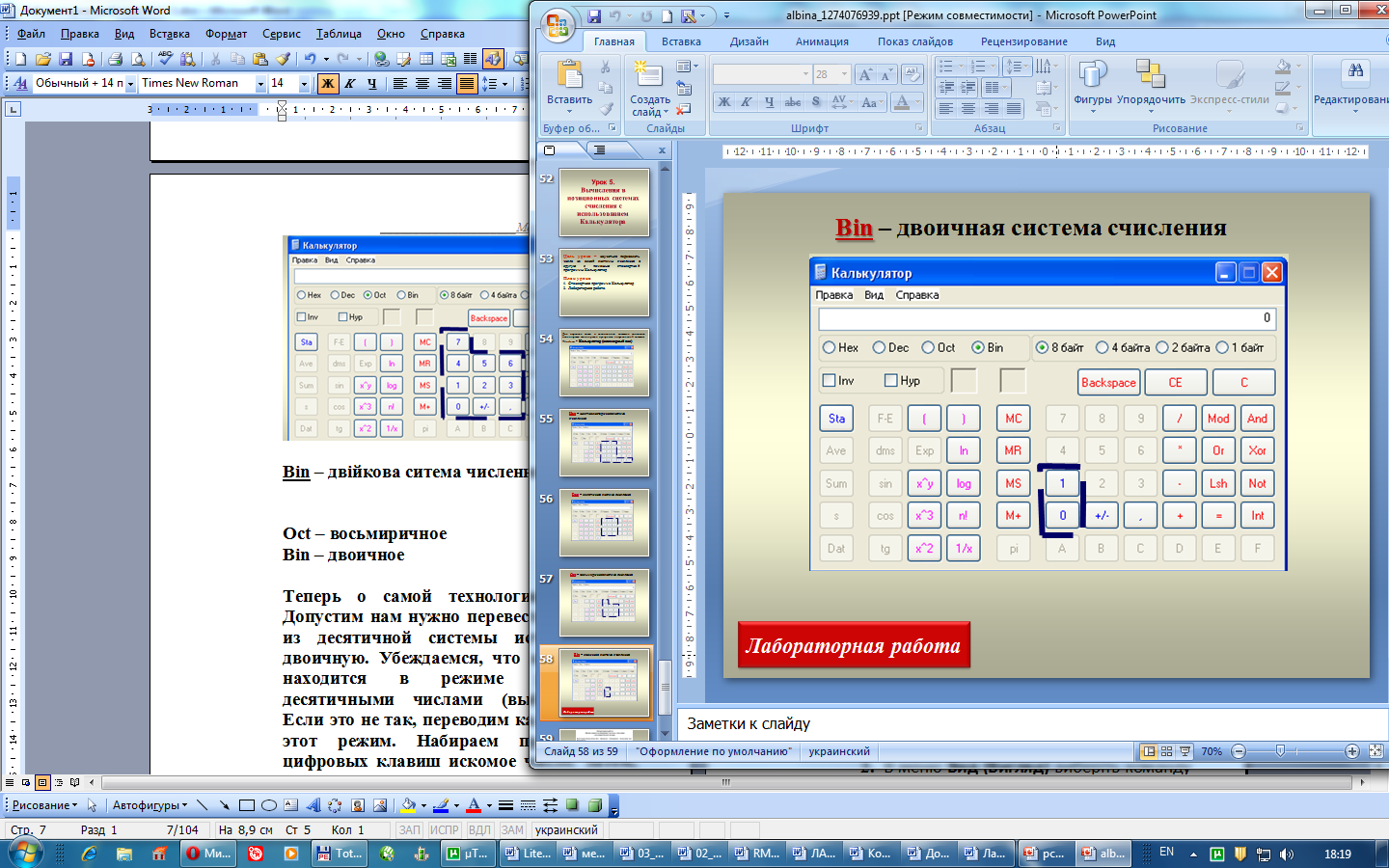Click the Columns icon in Word toolbar
The image size is (1389, 868).
tap(471, 59)
